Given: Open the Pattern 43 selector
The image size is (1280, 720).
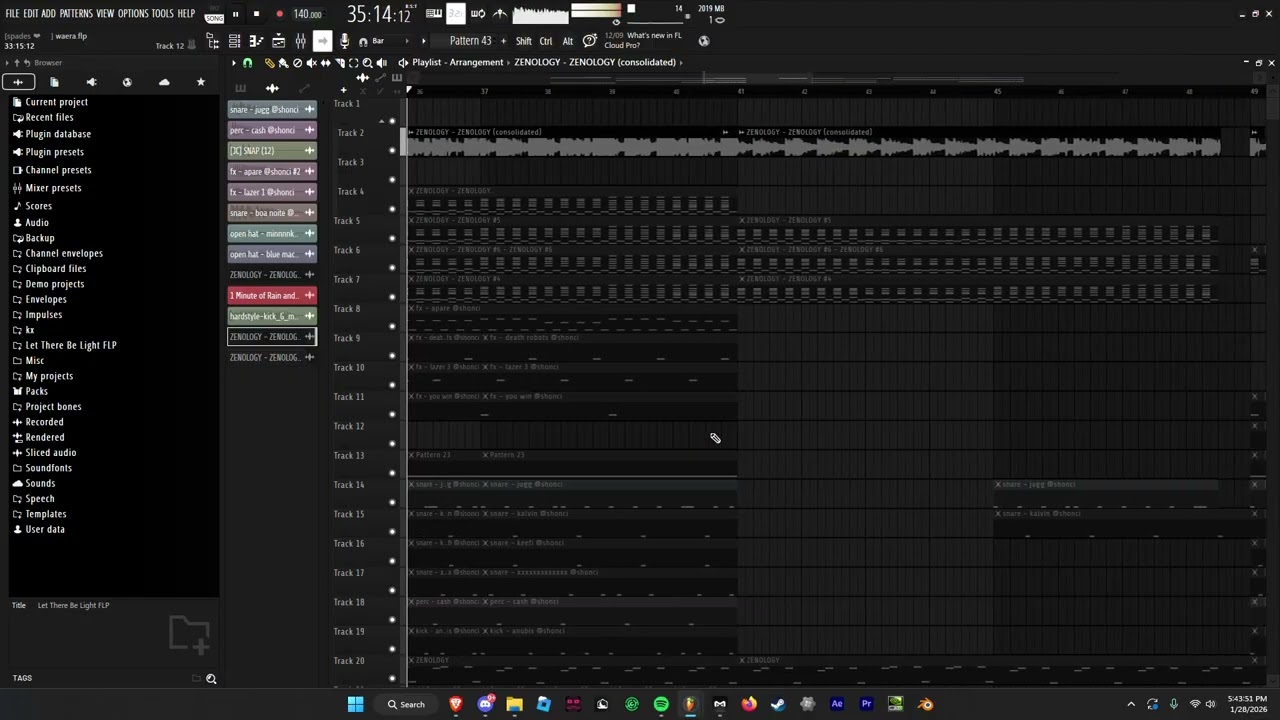Looking at the screenshot, I should (470, 41).
